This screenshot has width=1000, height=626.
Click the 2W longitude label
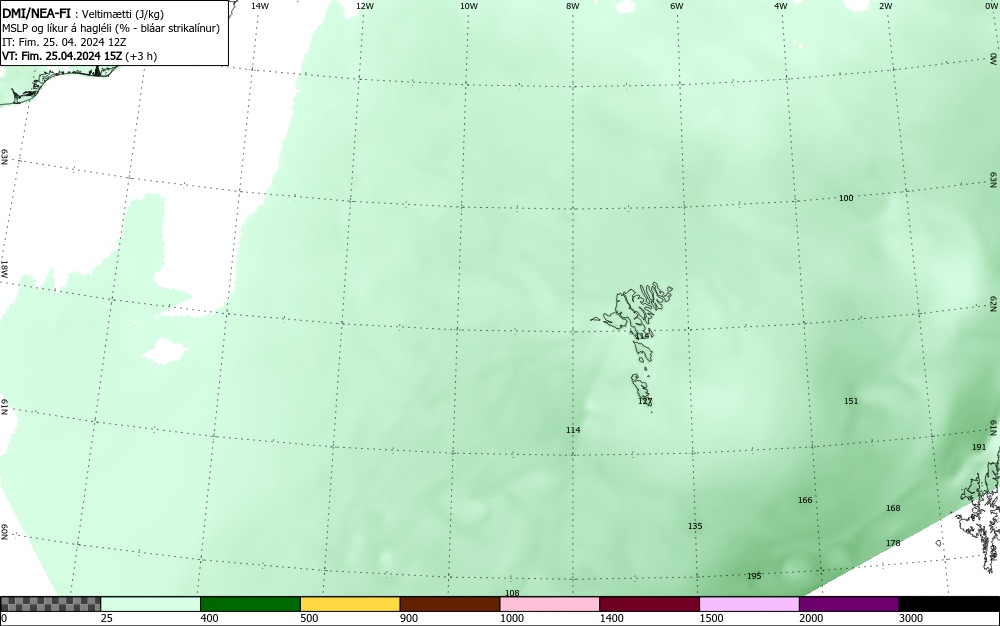[885, 6]
